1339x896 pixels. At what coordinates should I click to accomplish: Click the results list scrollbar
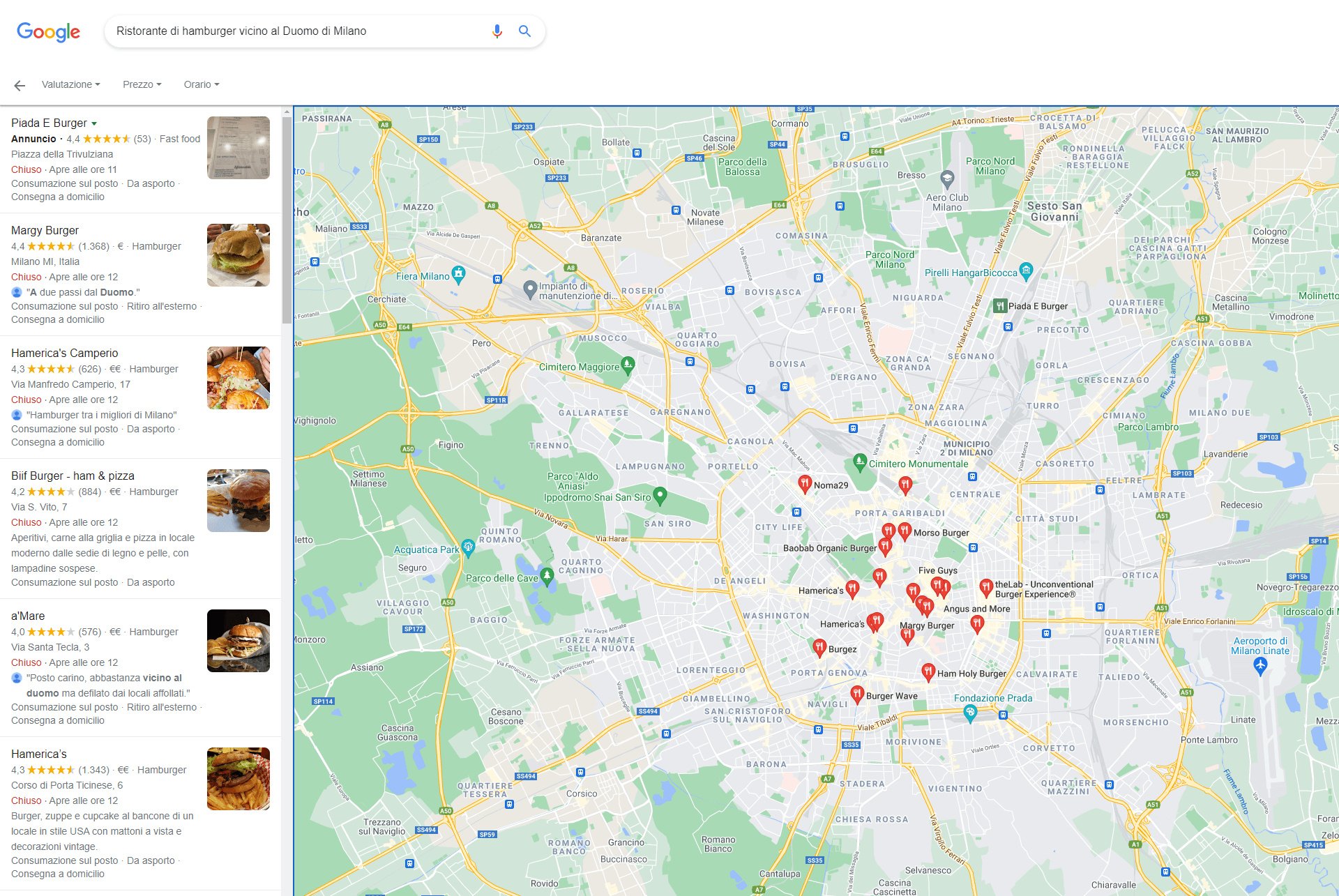click(x=287, y=220)
